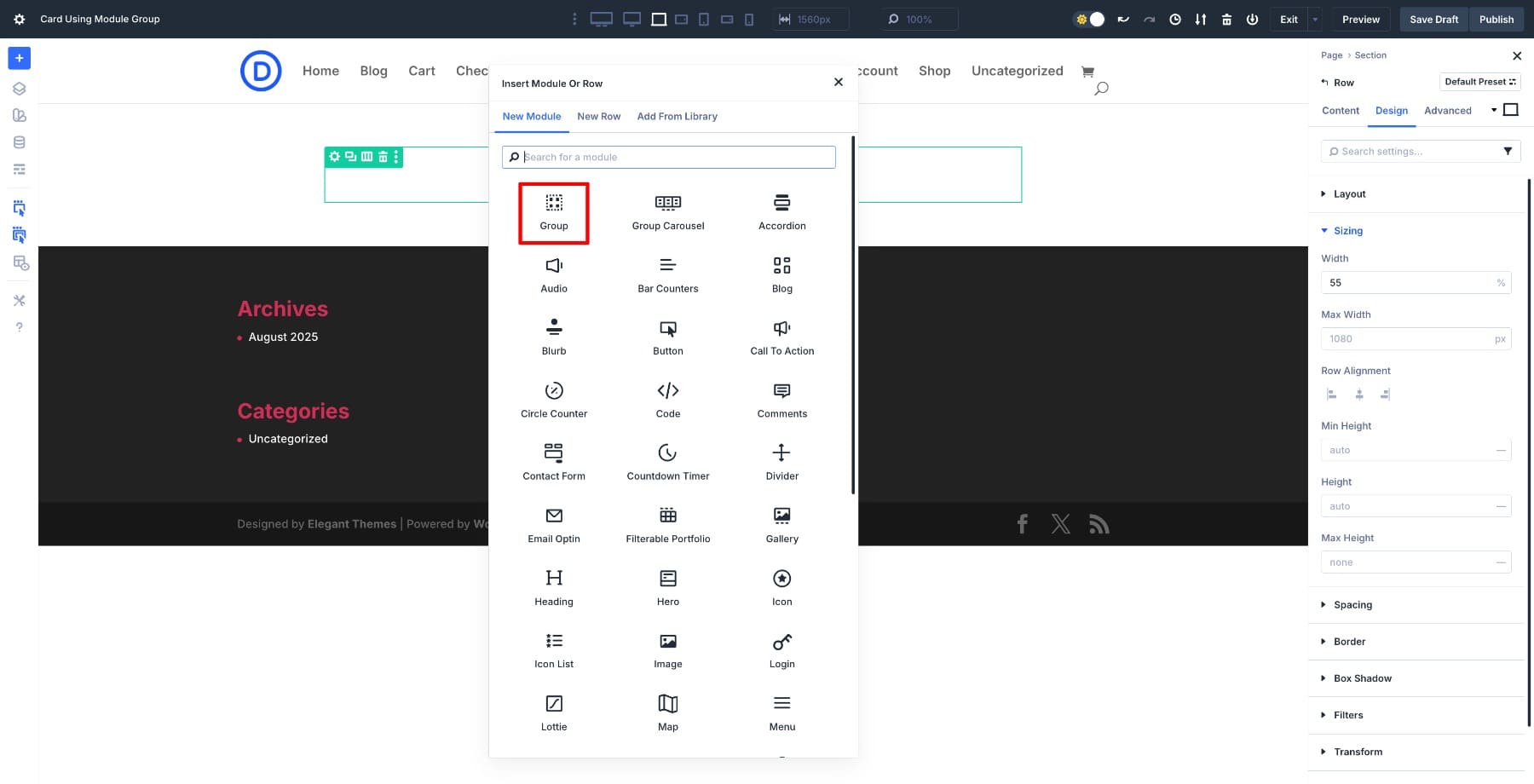
Task: Open the editing history
Action: [1175, 19]
